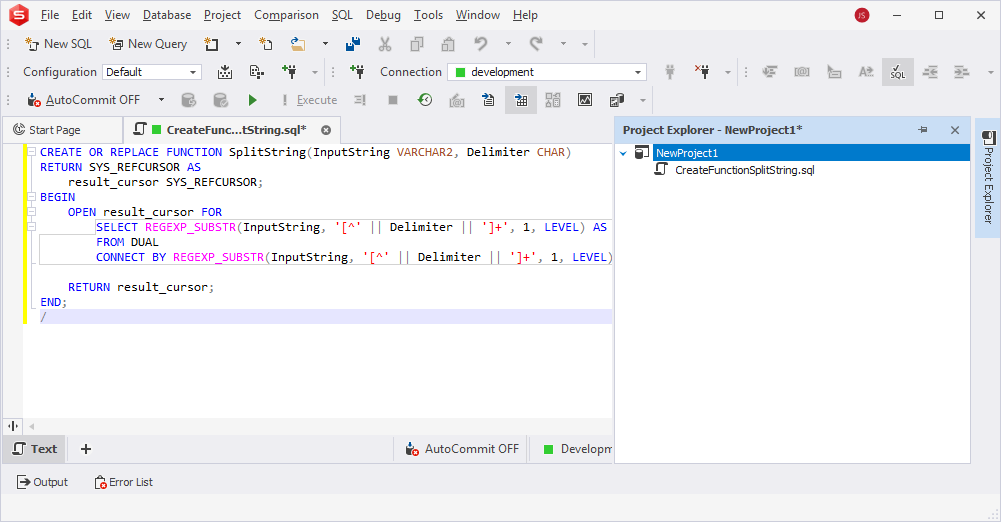
Task: Toggle the Results as Grid button
Action: click(521, 100)
